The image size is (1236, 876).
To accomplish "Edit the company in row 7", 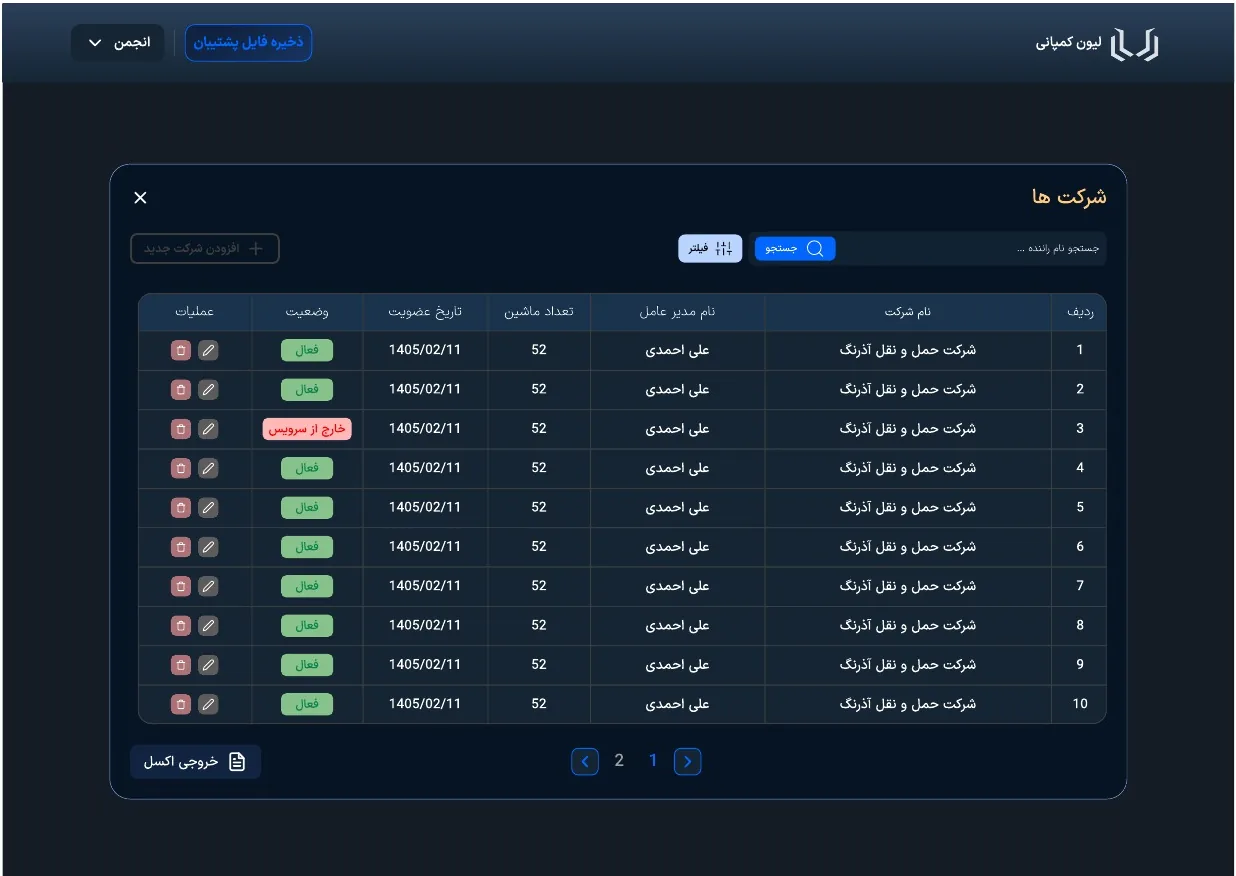I will pyautogui.click(x=208, y=585).
